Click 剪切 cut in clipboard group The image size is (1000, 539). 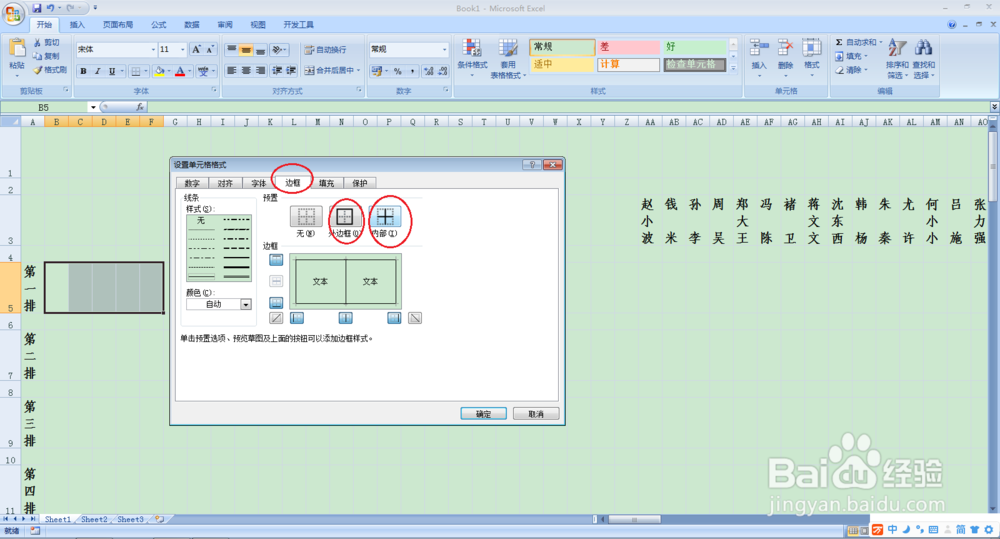[47, 42]
